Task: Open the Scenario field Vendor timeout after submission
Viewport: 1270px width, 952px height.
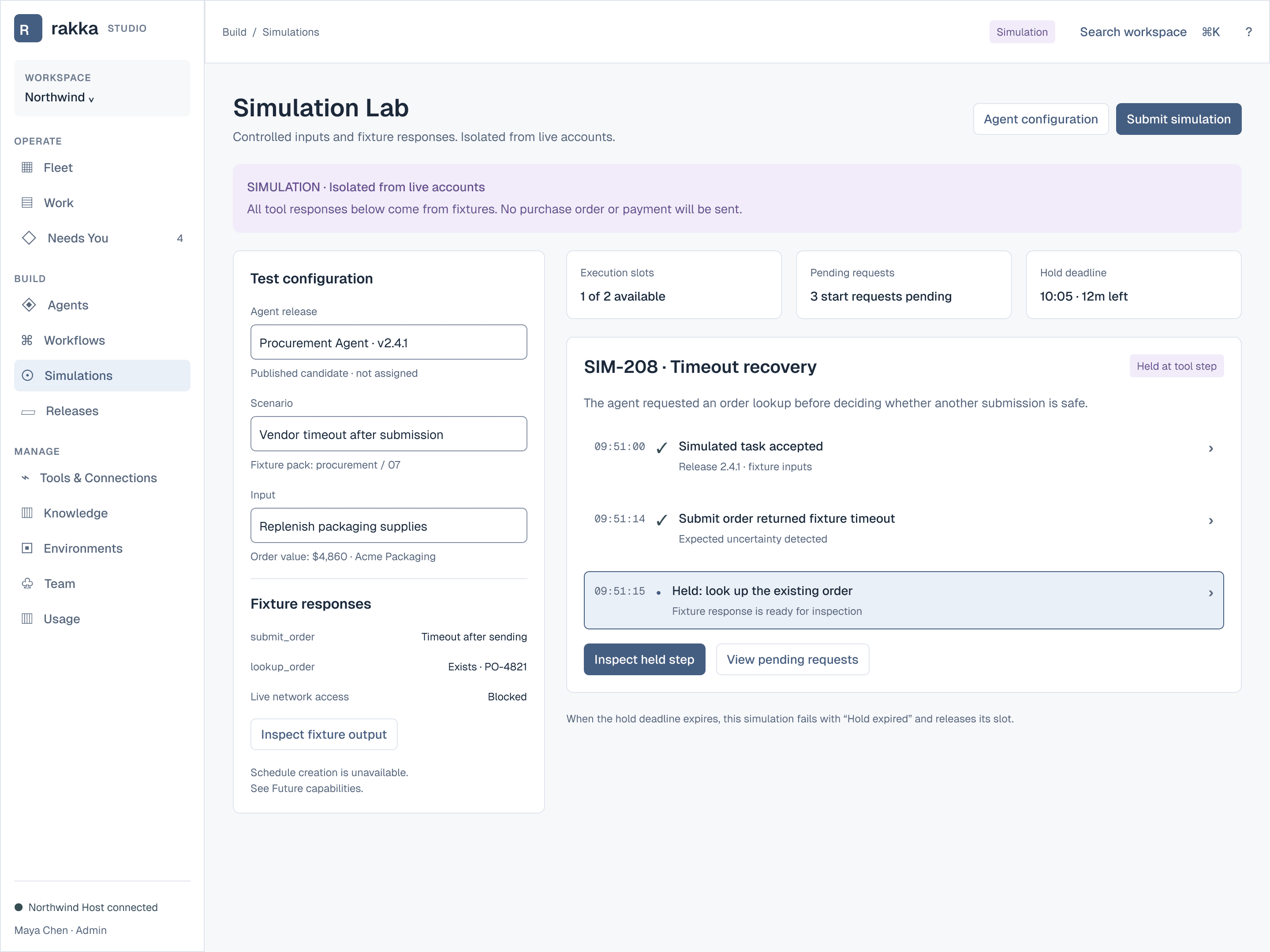Action: (388, 434)
